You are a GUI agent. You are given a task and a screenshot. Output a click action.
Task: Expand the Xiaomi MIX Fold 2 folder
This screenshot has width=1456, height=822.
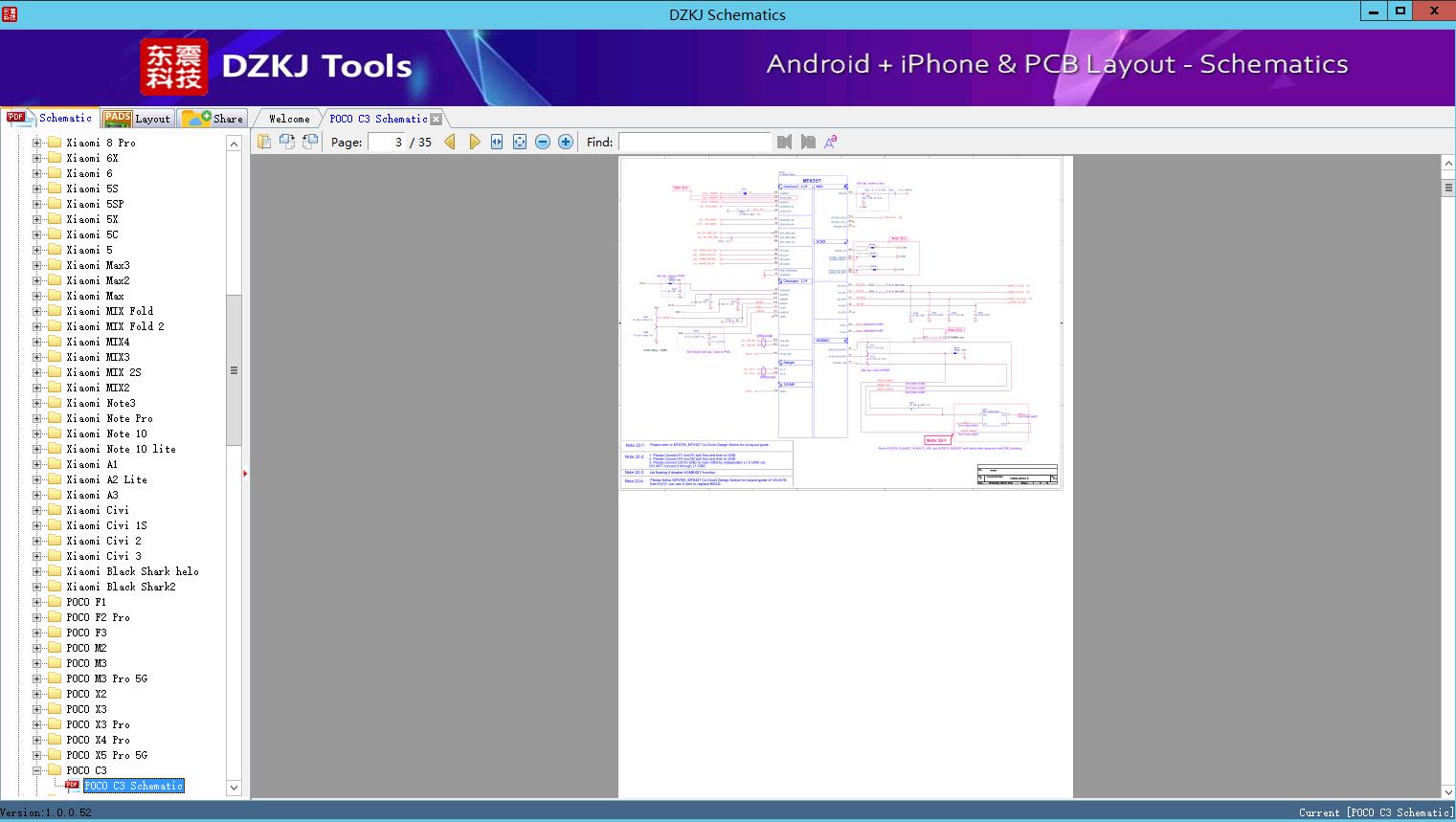coord(37,326)
